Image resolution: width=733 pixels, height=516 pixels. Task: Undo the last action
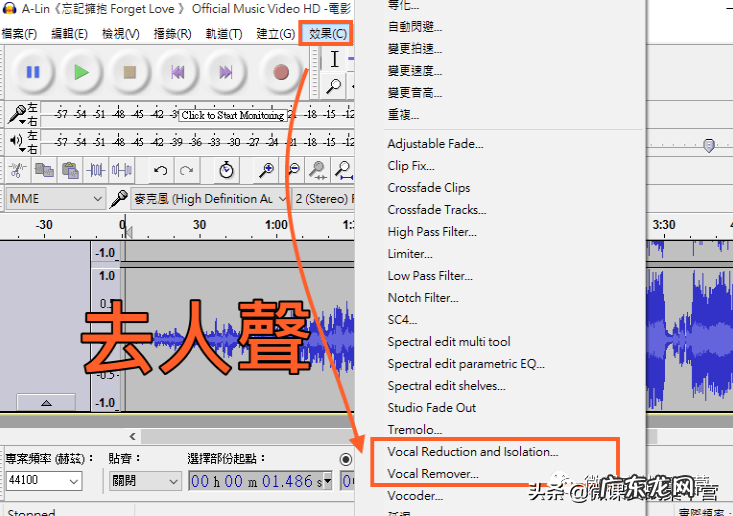[160, 170]
